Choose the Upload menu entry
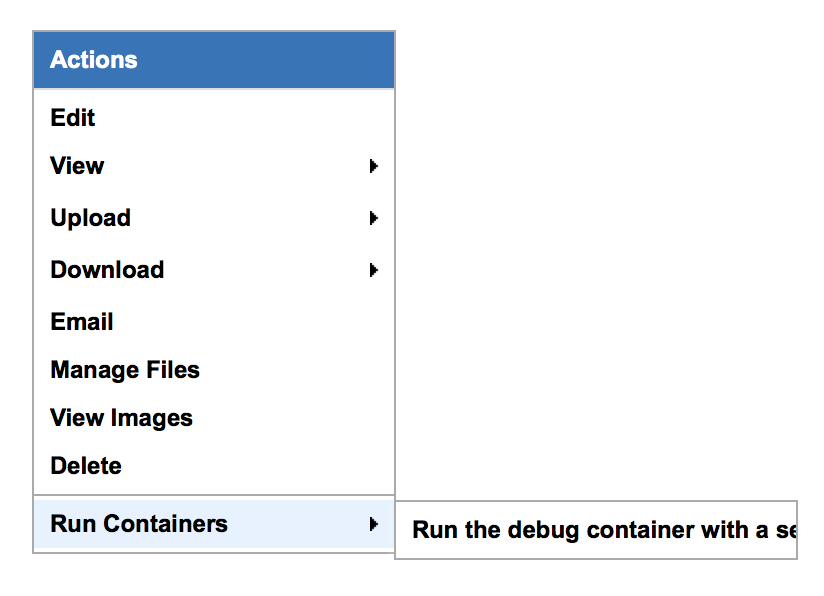Viewport: 824px width, 596px height. click(x=90, y=218)
